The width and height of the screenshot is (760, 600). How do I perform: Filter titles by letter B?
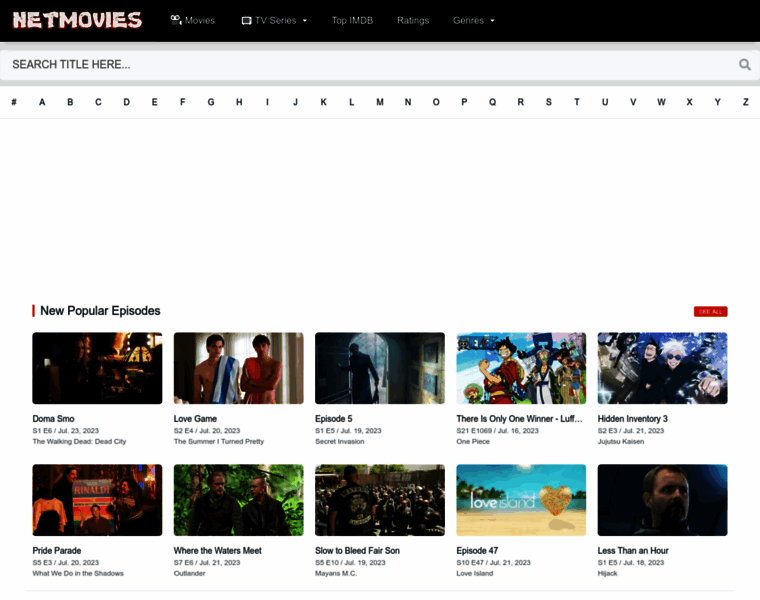tap(70, 102)
